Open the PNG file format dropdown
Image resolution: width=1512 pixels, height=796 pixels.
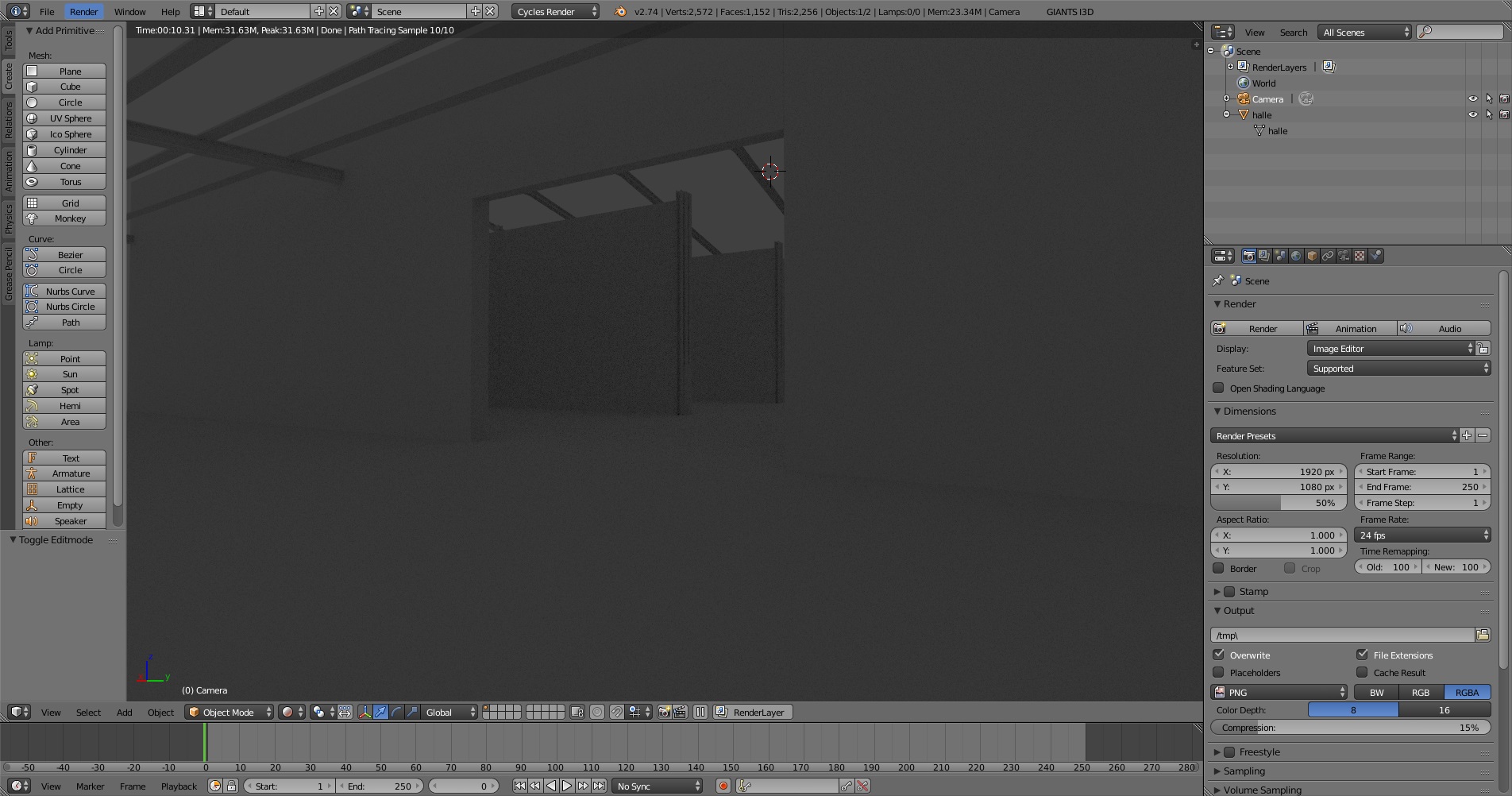pos(1279,692)
